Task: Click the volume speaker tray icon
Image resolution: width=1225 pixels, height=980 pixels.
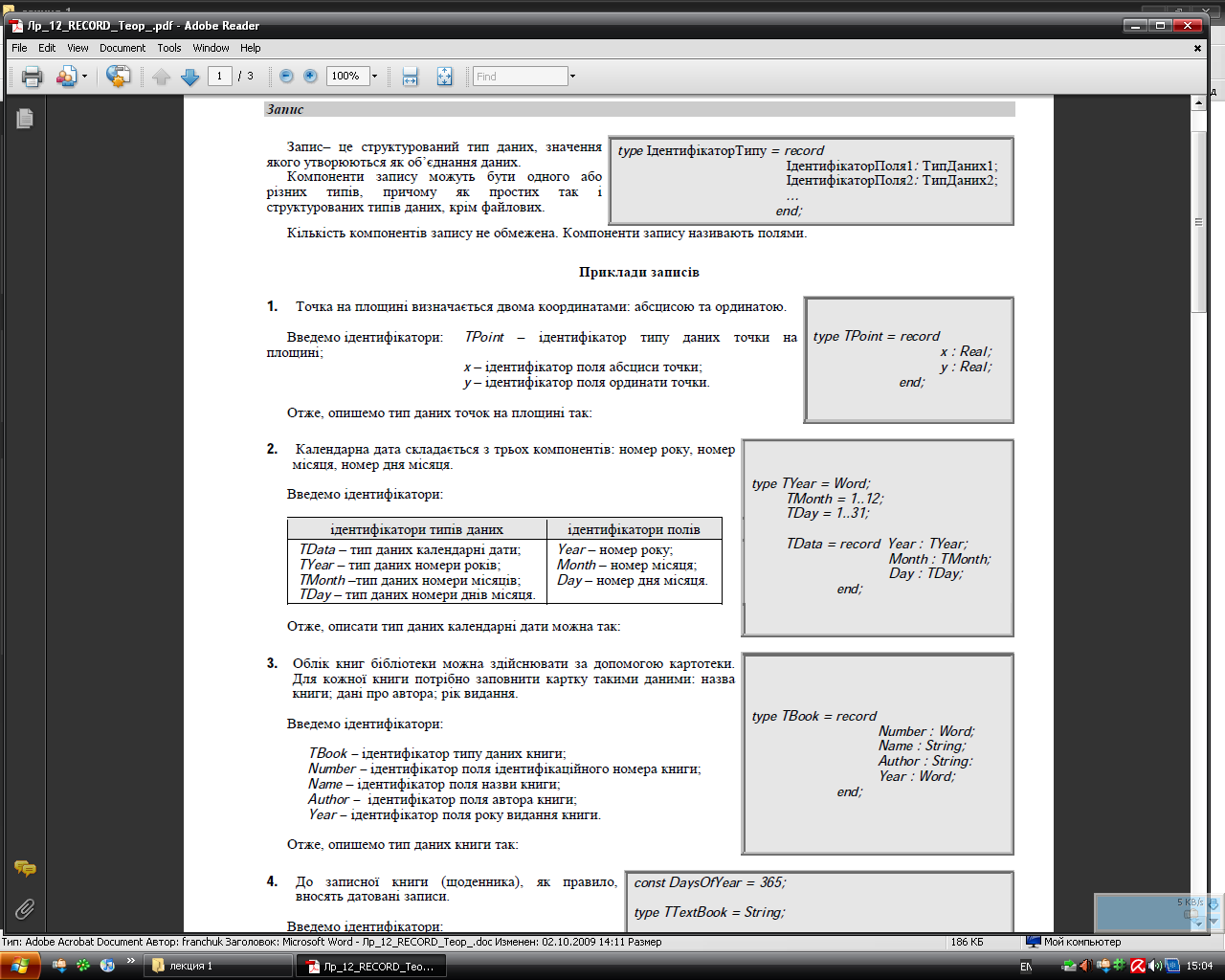Action: (1154, 966)
